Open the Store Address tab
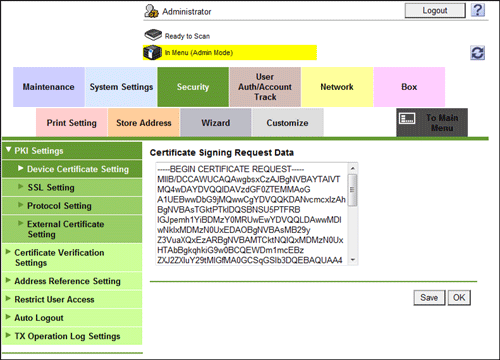Screen dimensions: 500x360 (144, 123)
